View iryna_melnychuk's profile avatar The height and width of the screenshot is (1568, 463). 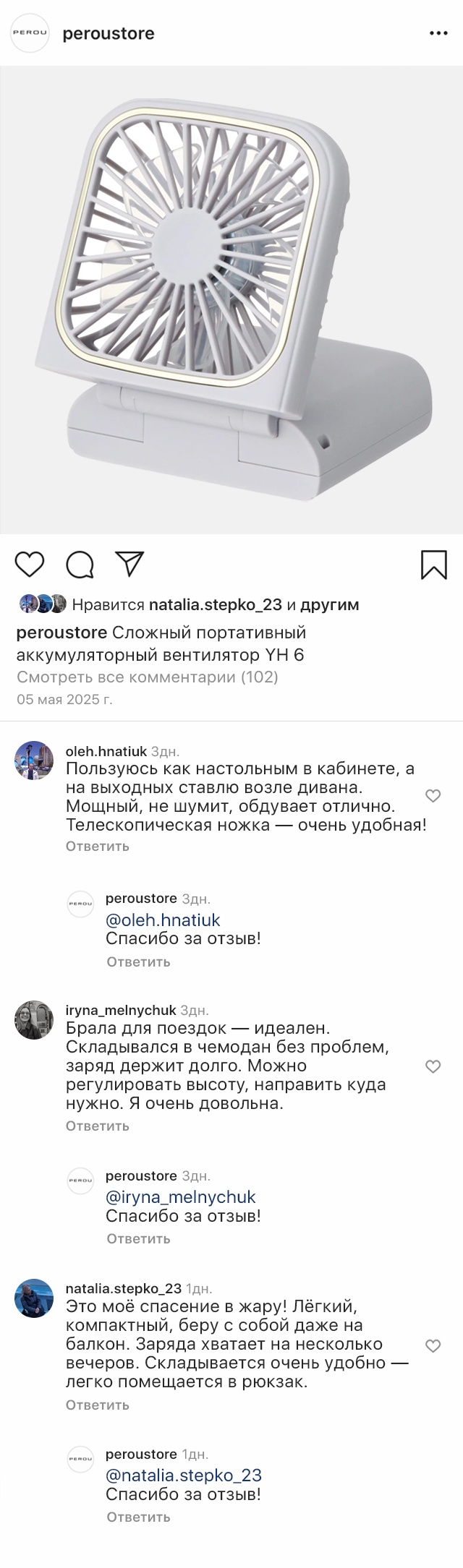tap(34, 1020)
